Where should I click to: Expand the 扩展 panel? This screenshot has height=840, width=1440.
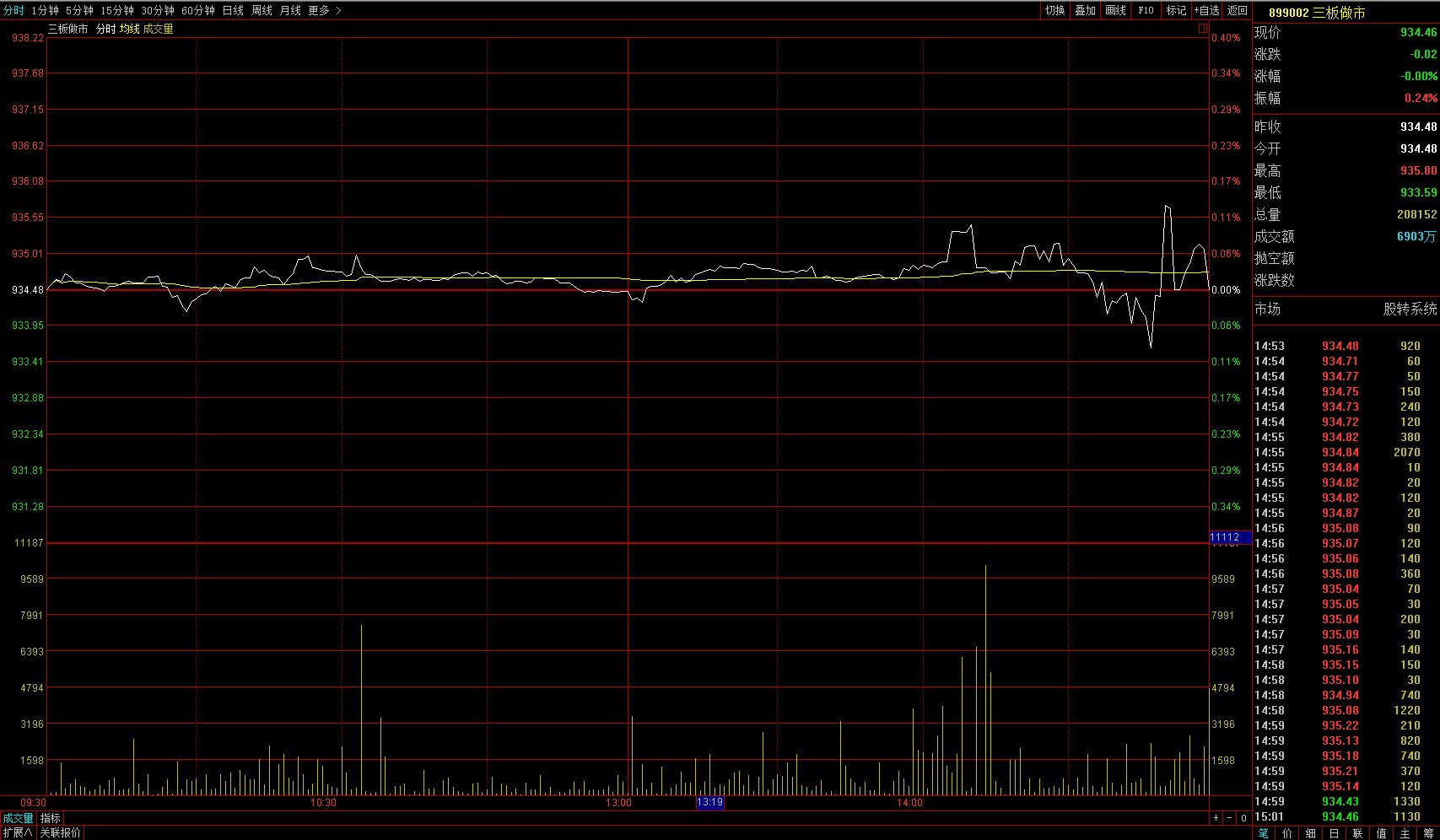(x=17, y=832)
